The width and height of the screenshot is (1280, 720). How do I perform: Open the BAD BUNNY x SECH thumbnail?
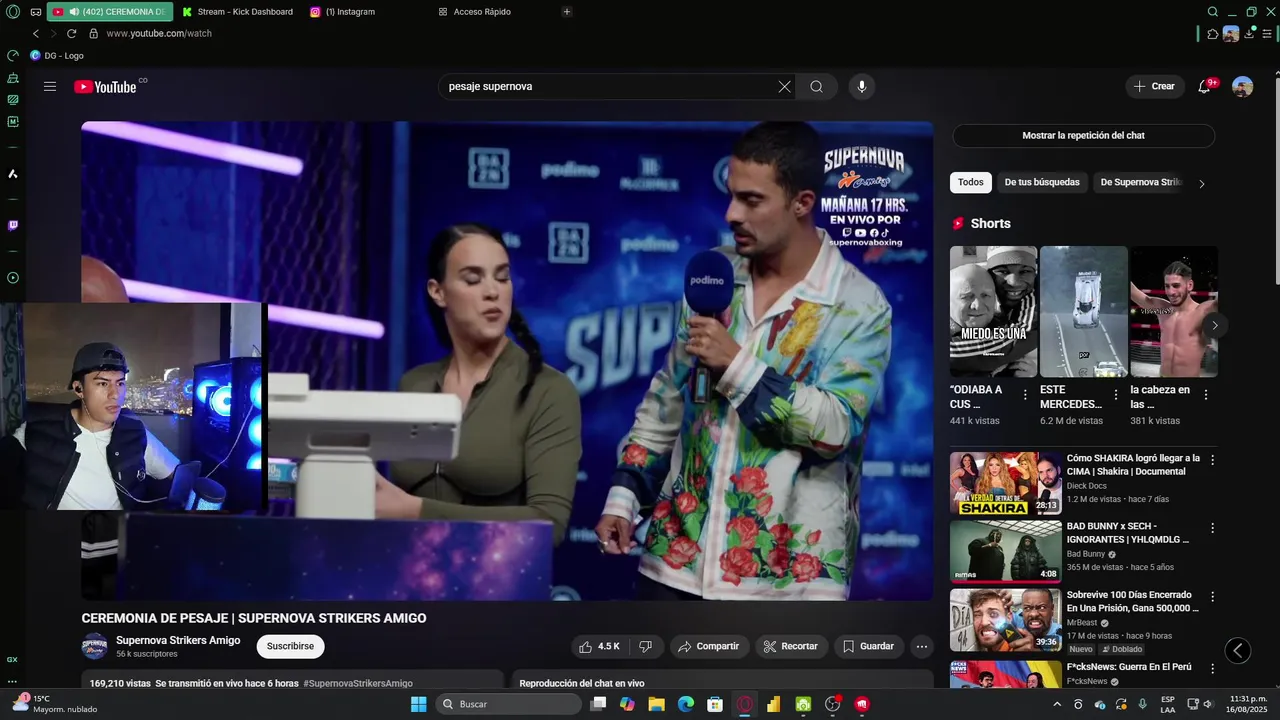[1005, 551]
